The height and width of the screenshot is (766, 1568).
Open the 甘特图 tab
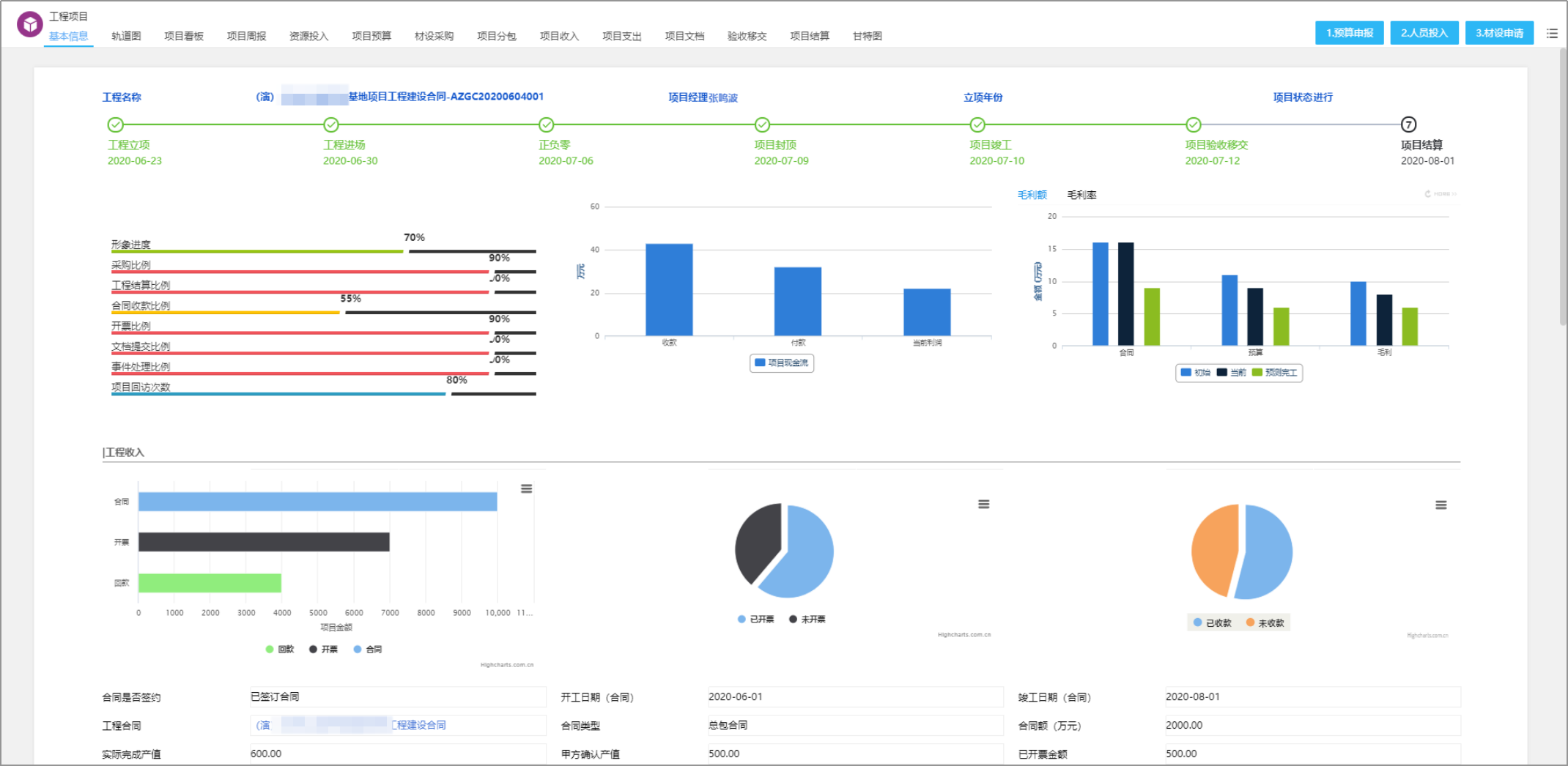(868, 36)
